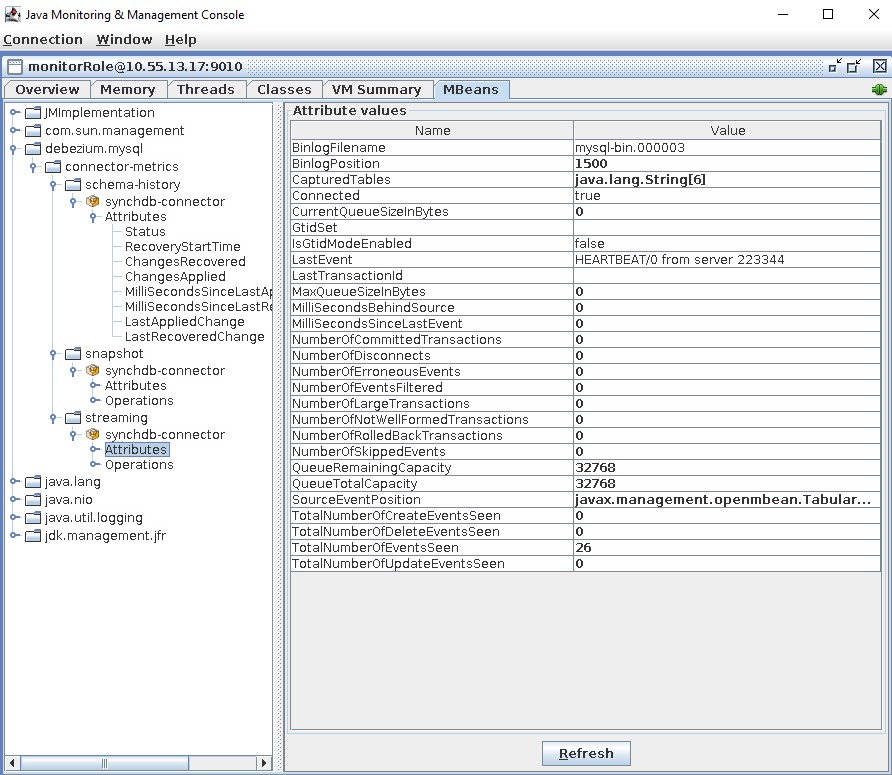
Task: Click the debezium.mysql folder icon
Action: (x=33, y=149)
